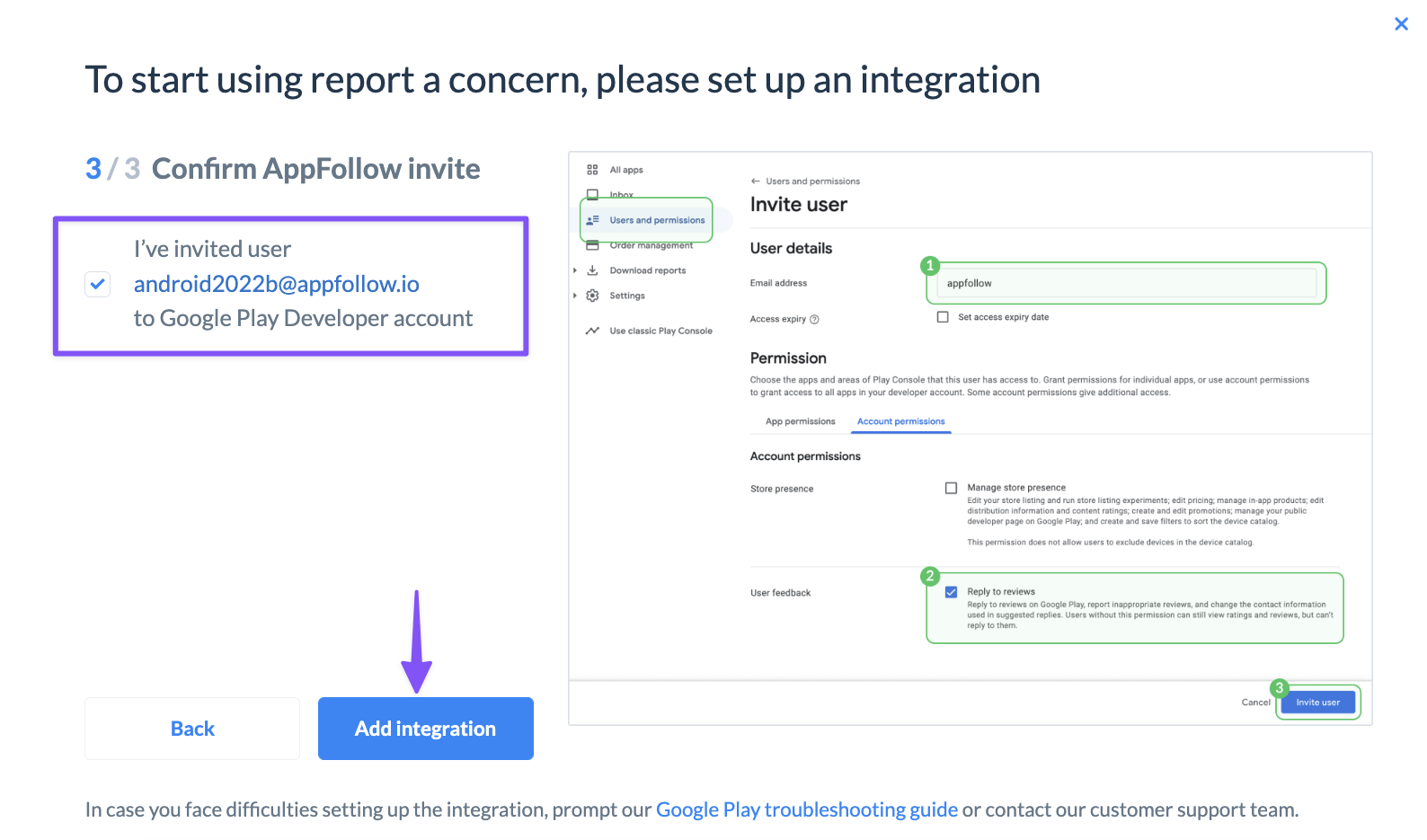Close the integration setup dialog
This screenshot has width=1427, height=840.
(x=1401, y=24)
